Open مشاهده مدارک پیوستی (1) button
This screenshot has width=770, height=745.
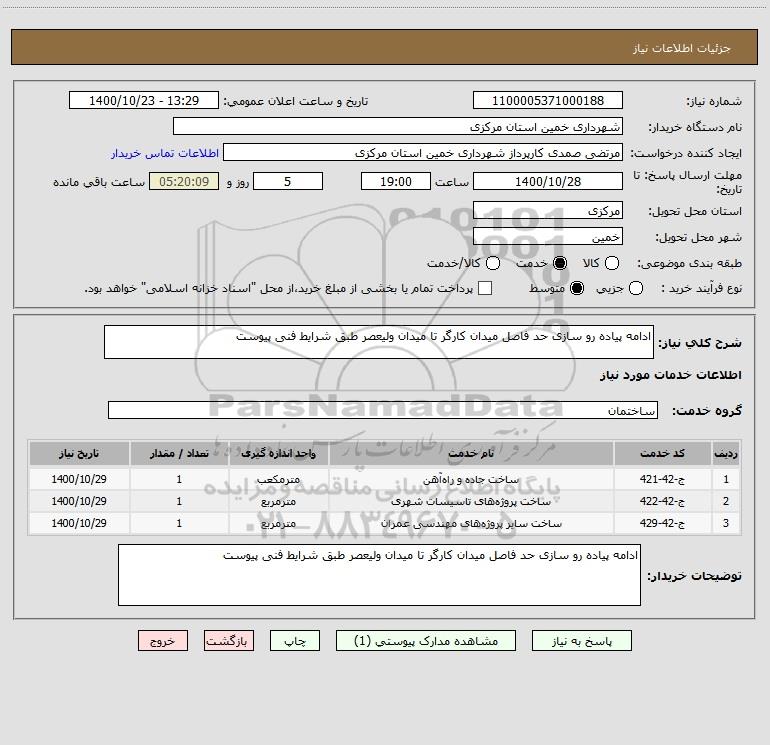point(426,641)
